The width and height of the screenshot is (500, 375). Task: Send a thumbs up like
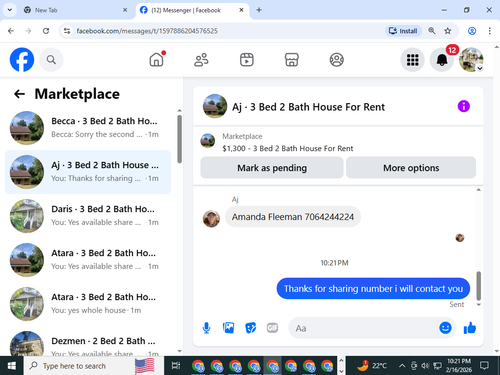pyautogui.click(x=470, y=328)
